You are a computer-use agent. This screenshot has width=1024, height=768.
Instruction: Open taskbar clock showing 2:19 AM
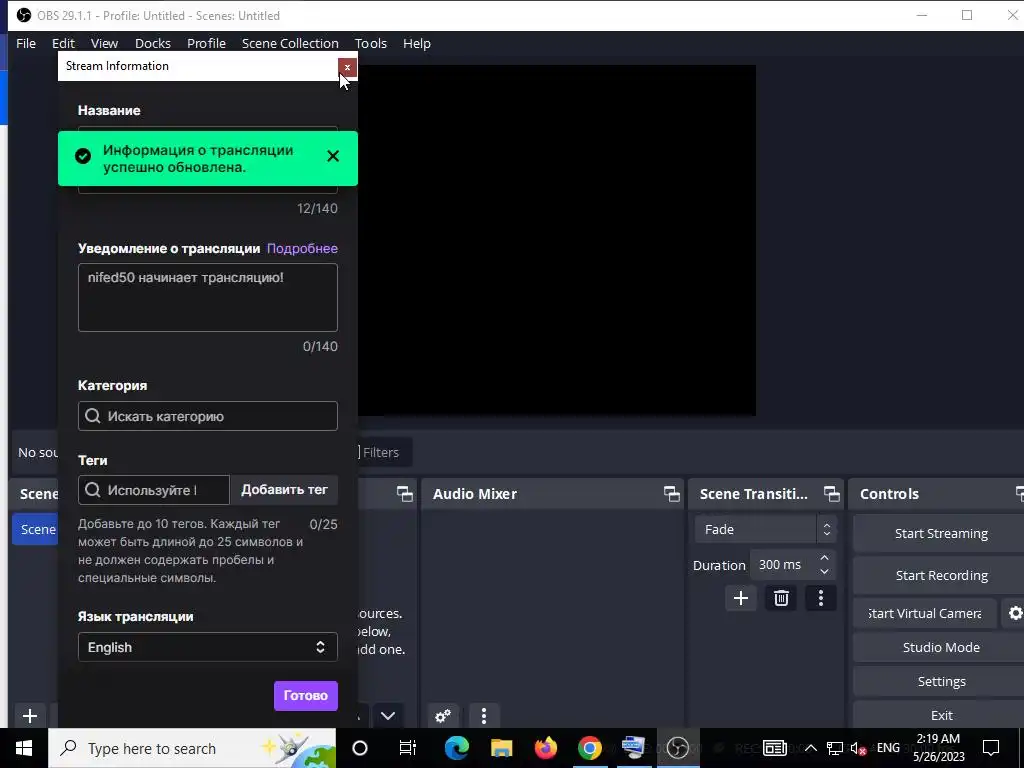(938, 748)
